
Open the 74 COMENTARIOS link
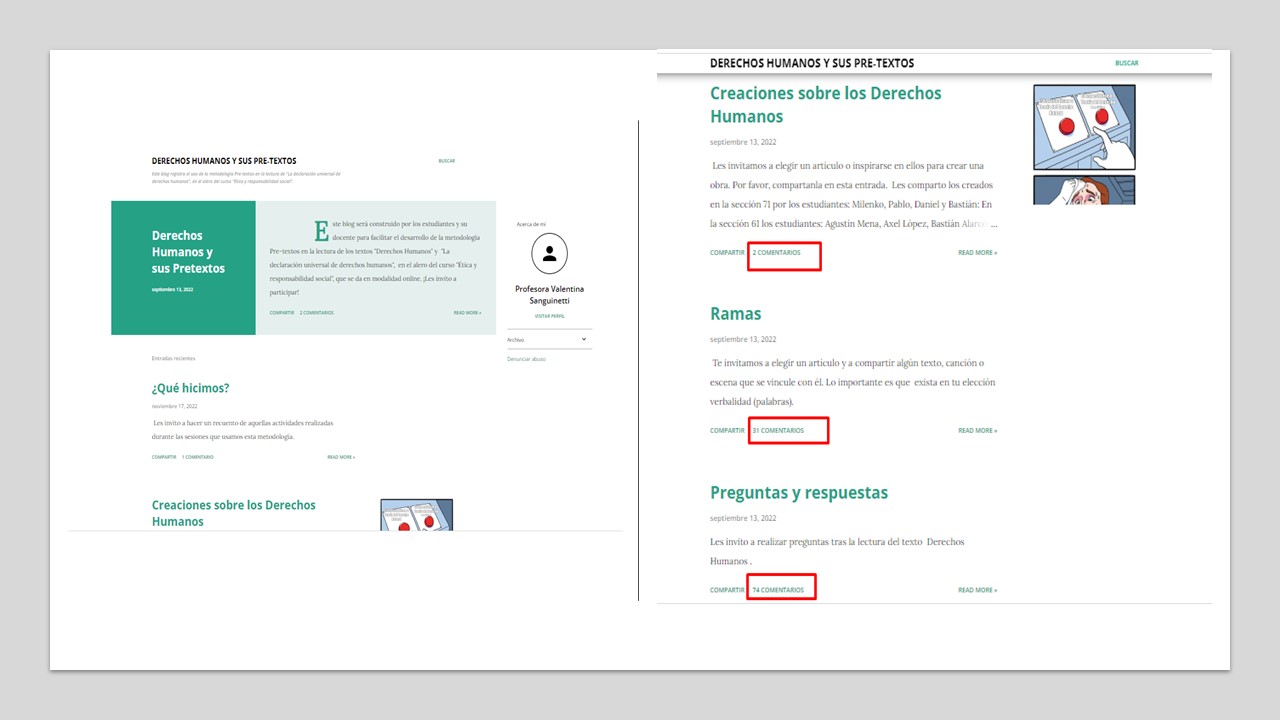[778, 590]
